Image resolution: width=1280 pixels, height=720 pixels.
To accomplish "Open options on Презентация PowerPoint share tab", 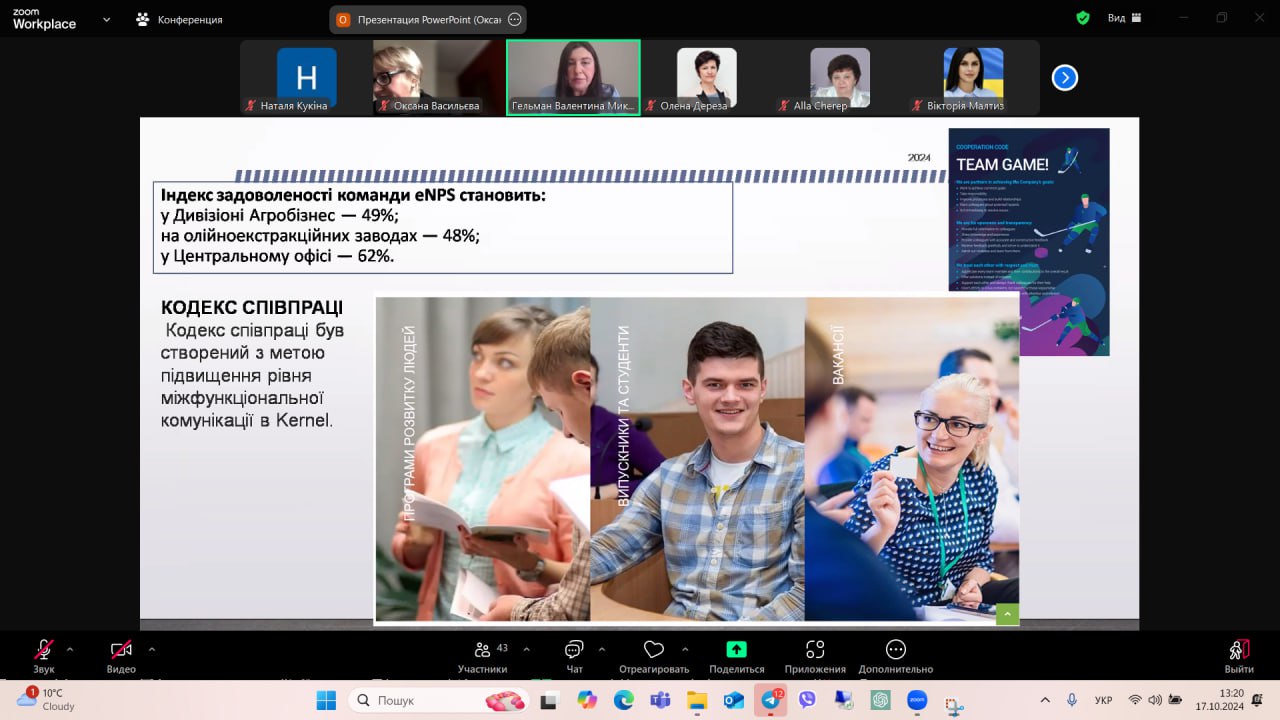I will (515, 19).
